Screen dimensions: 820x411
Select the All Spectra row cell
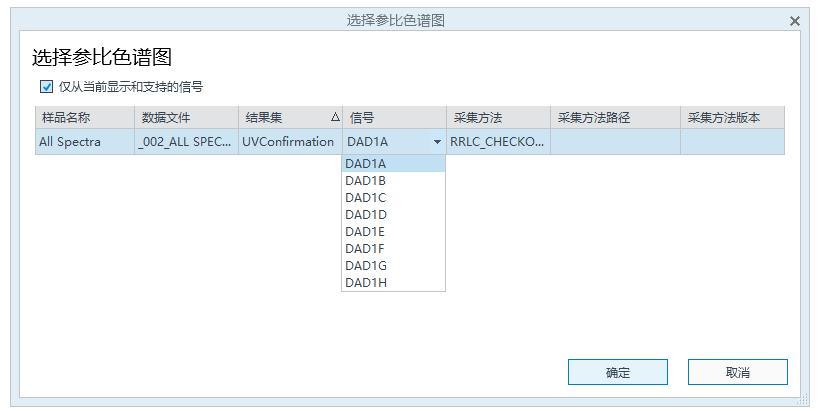click(85, 142)
